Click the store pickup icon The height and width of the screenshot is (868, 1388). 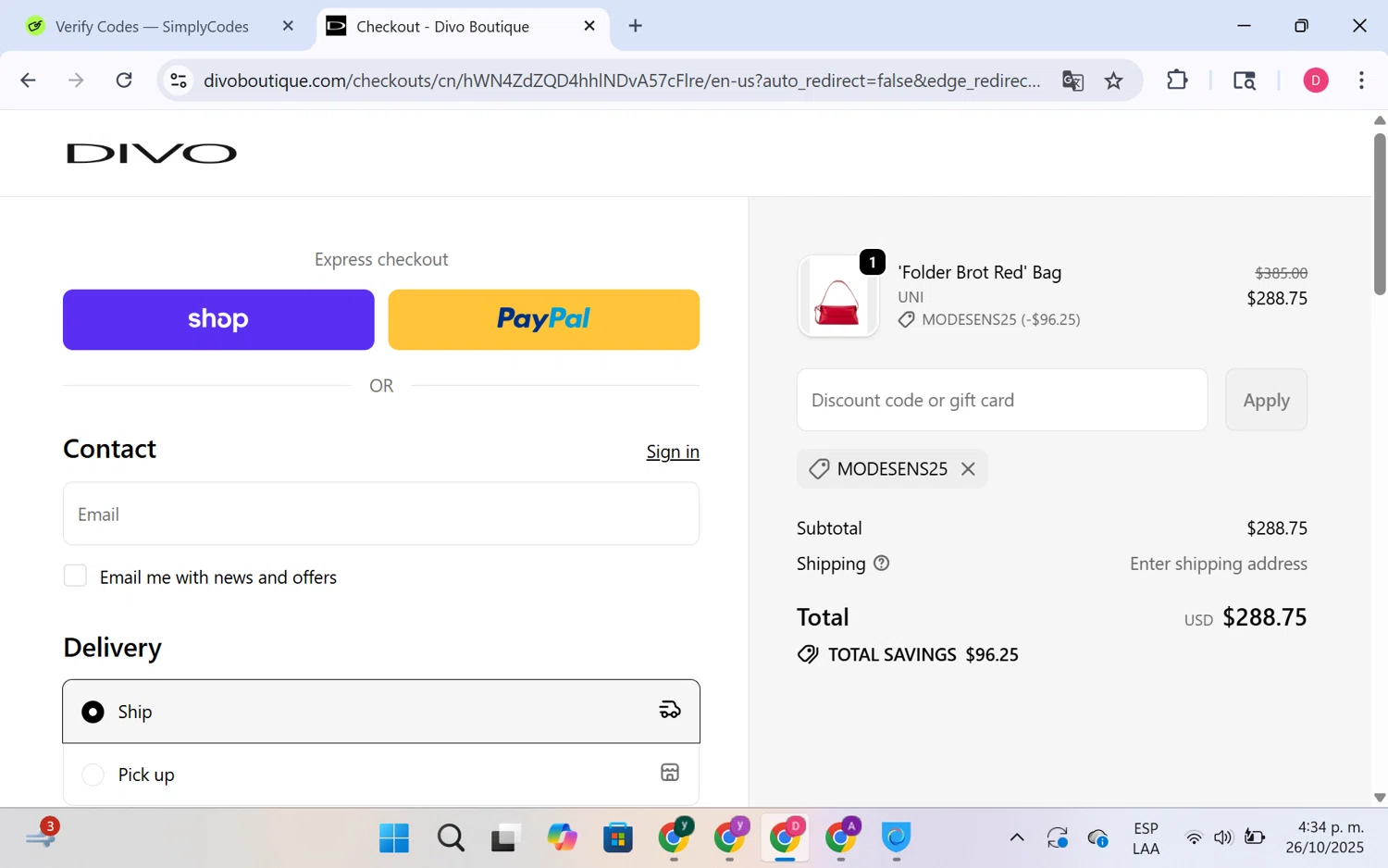tap(670, 773)
